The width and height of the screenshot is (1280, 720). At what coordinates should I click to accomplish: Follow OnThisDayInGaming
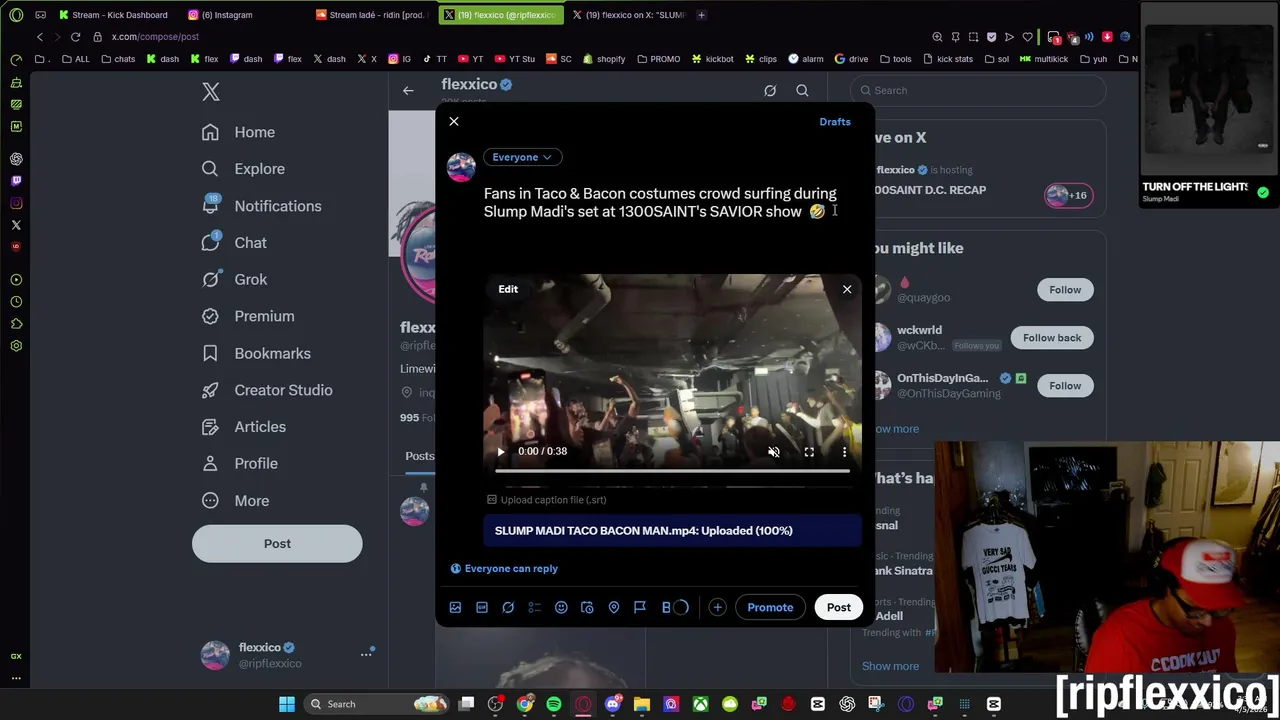click(x=1065, y=386)
